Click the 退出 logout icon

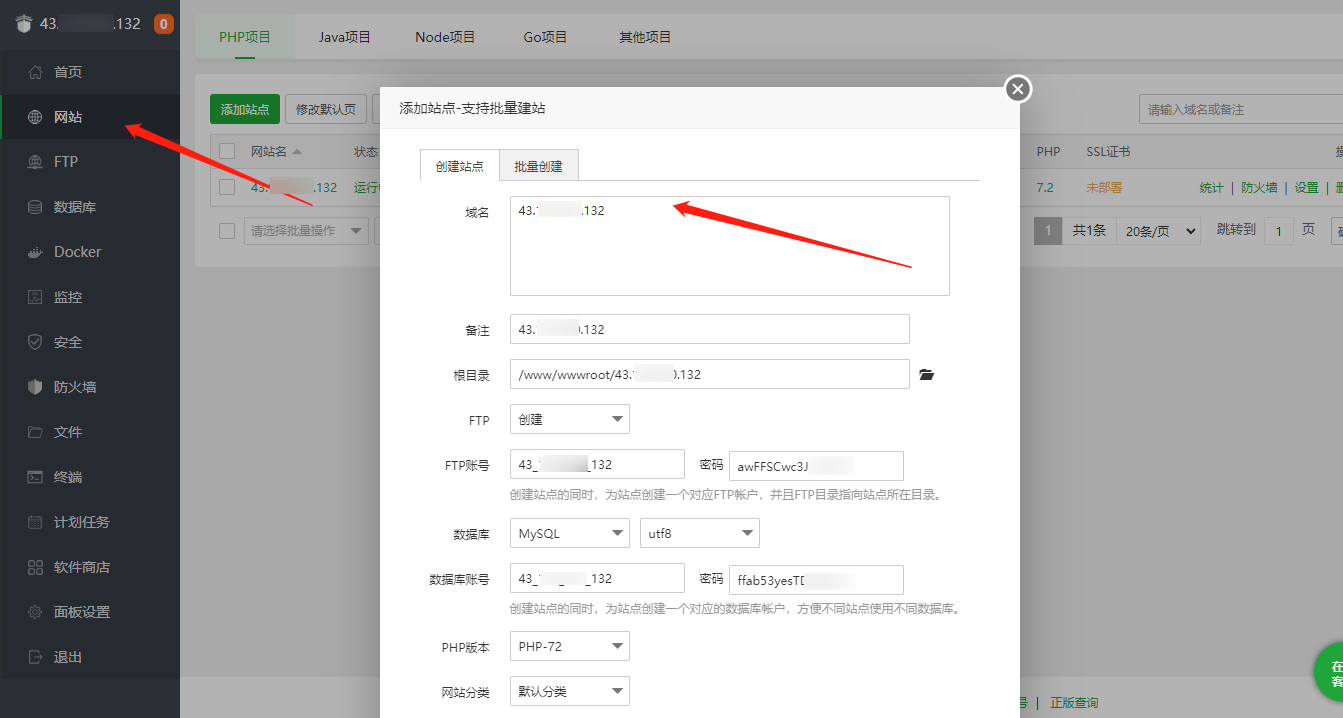36,657
